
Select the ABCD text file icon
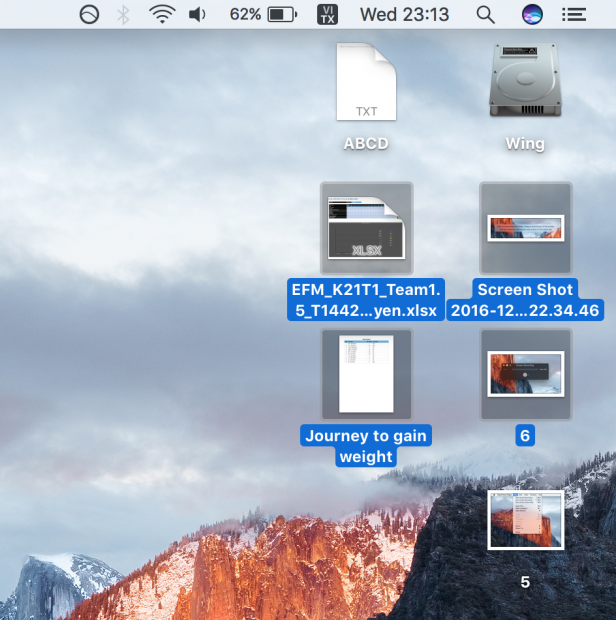tap(366, 83)
